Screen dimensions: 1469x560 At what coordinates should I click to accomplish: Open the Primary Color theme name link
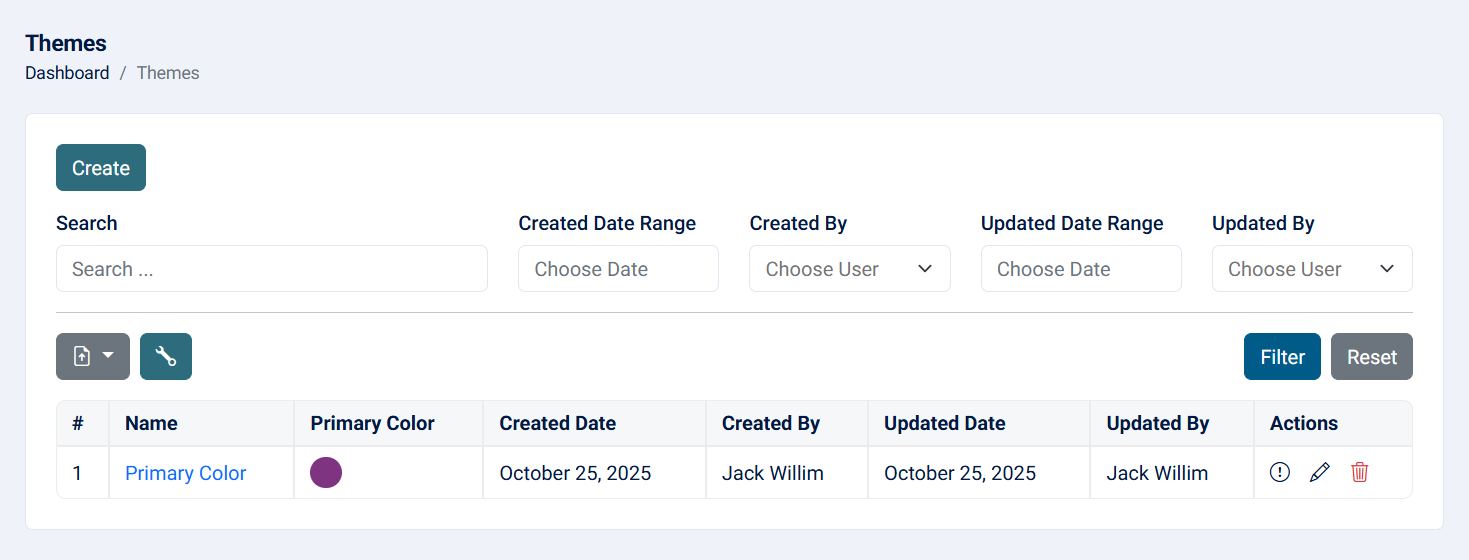coord(185,473)
